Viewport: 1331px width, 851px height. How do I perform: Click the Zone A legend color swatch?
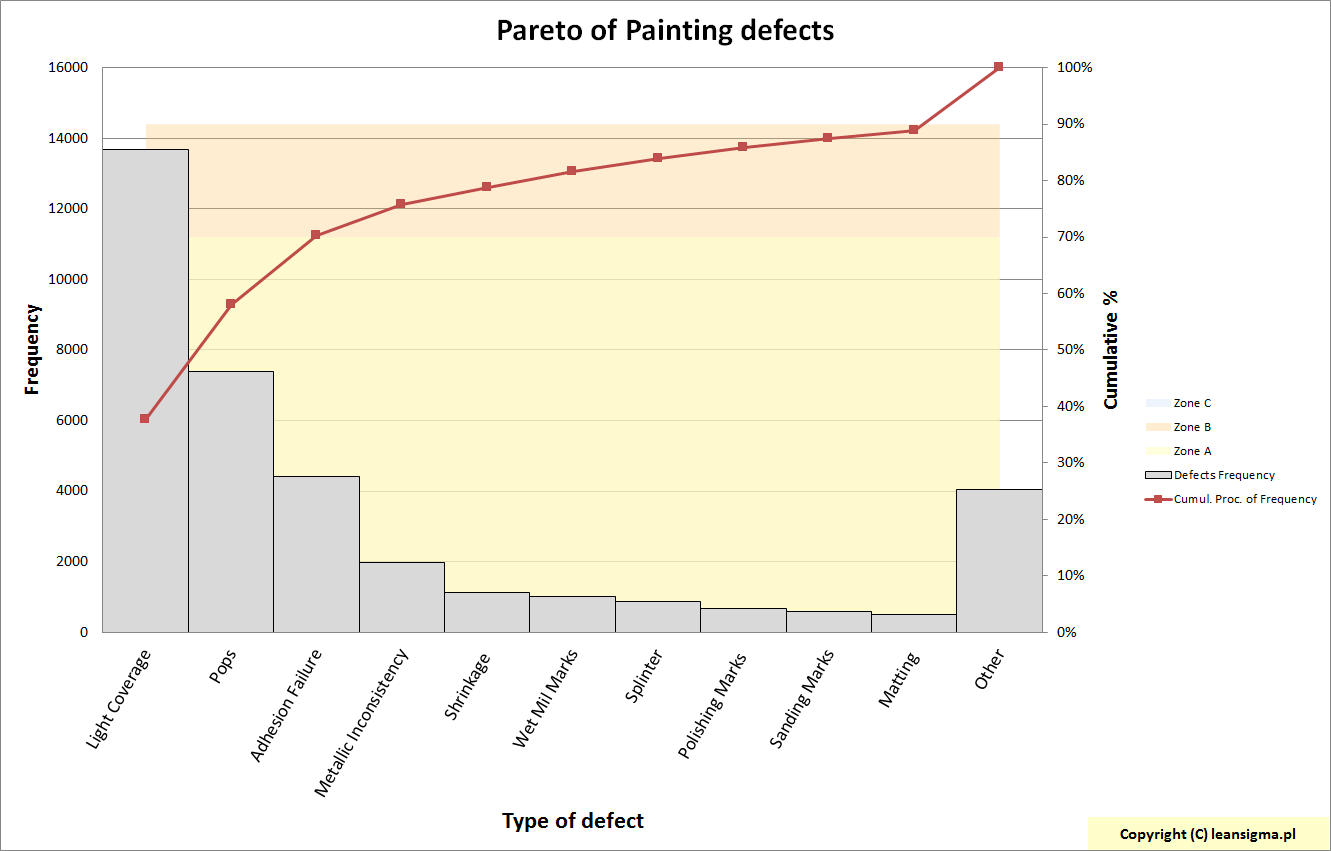tap(1156, 451)
